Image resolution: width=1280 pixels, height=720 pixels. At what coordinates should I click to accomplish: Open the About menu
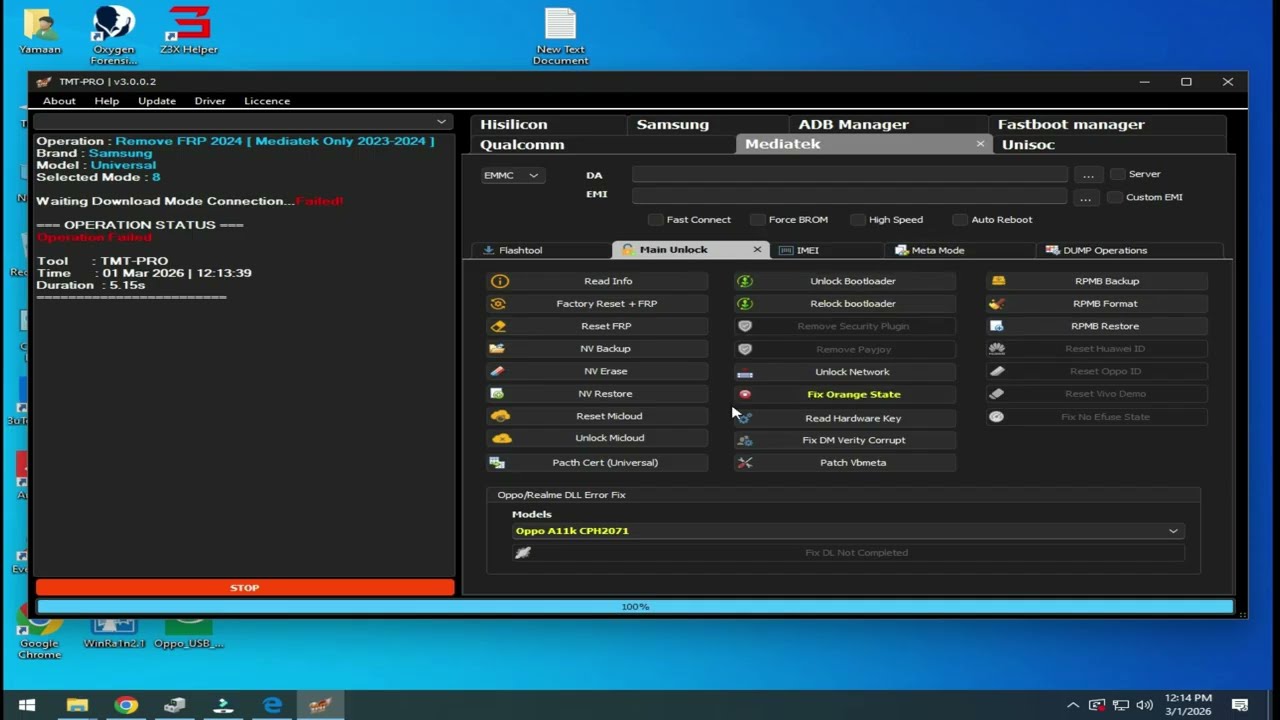[59, 101]
